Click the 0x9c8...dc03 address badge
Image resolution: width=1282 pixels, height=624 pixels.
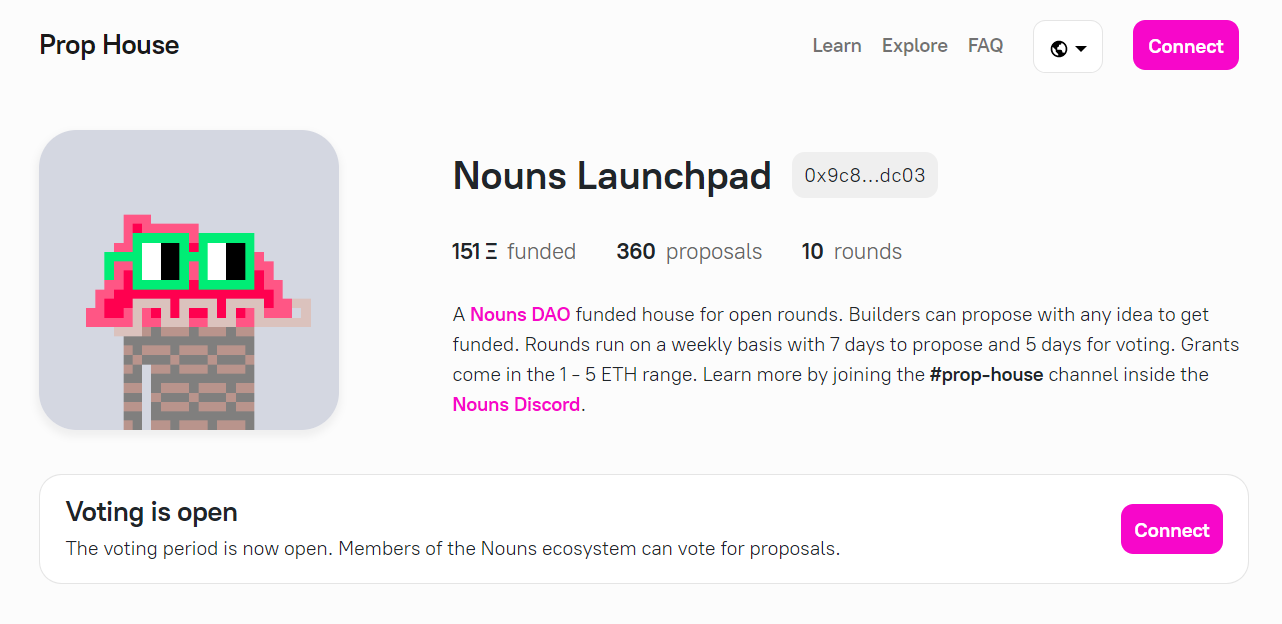tap(865, 175)
